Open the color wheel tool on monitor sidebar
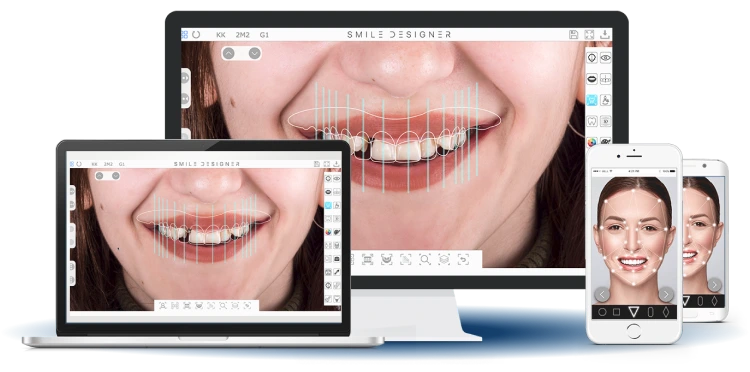 [x=592, y=142]
